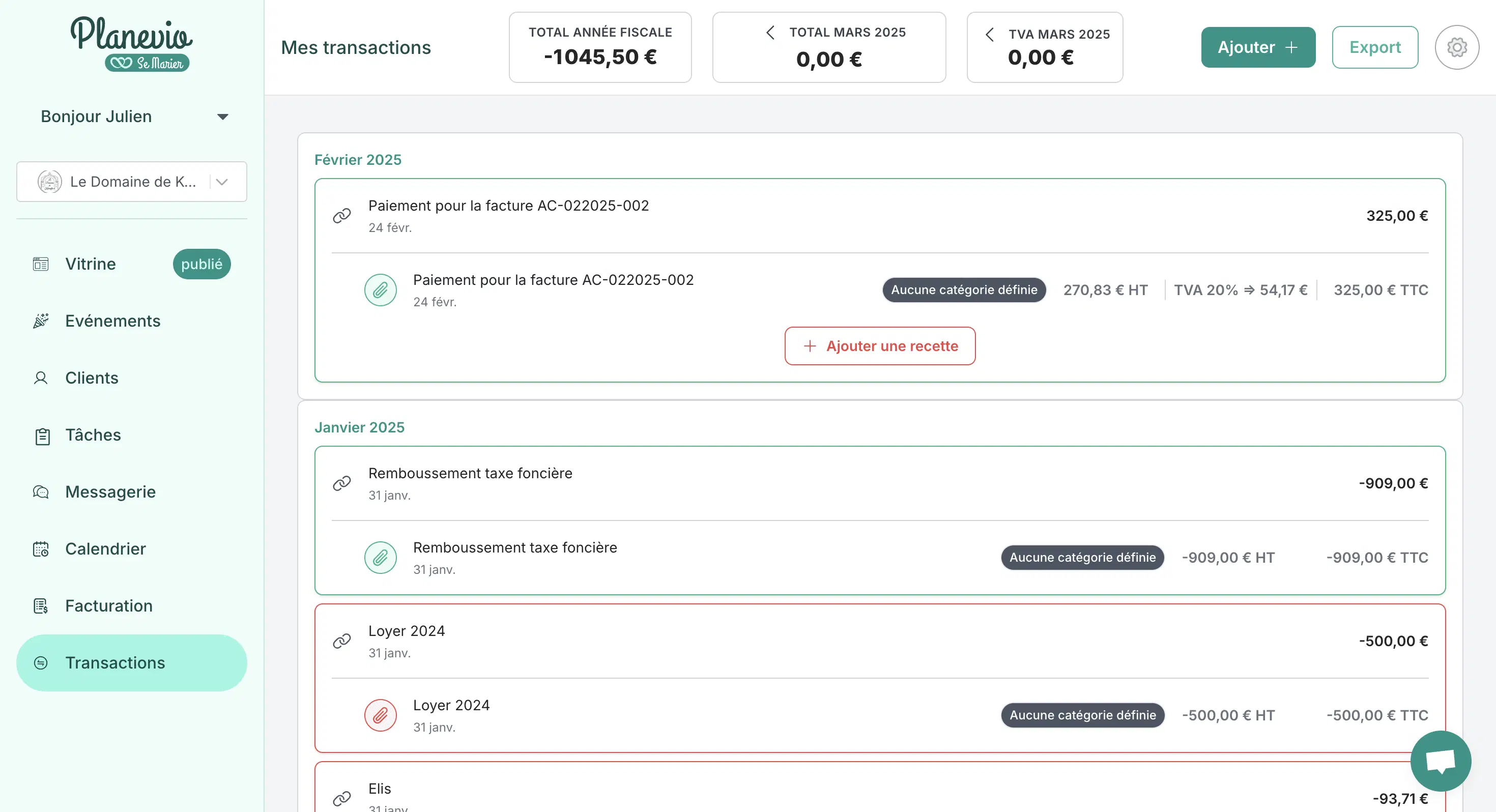Click the Export button
The image size is (1496, 812).
pyautogui.click(x=1374, y=47)
